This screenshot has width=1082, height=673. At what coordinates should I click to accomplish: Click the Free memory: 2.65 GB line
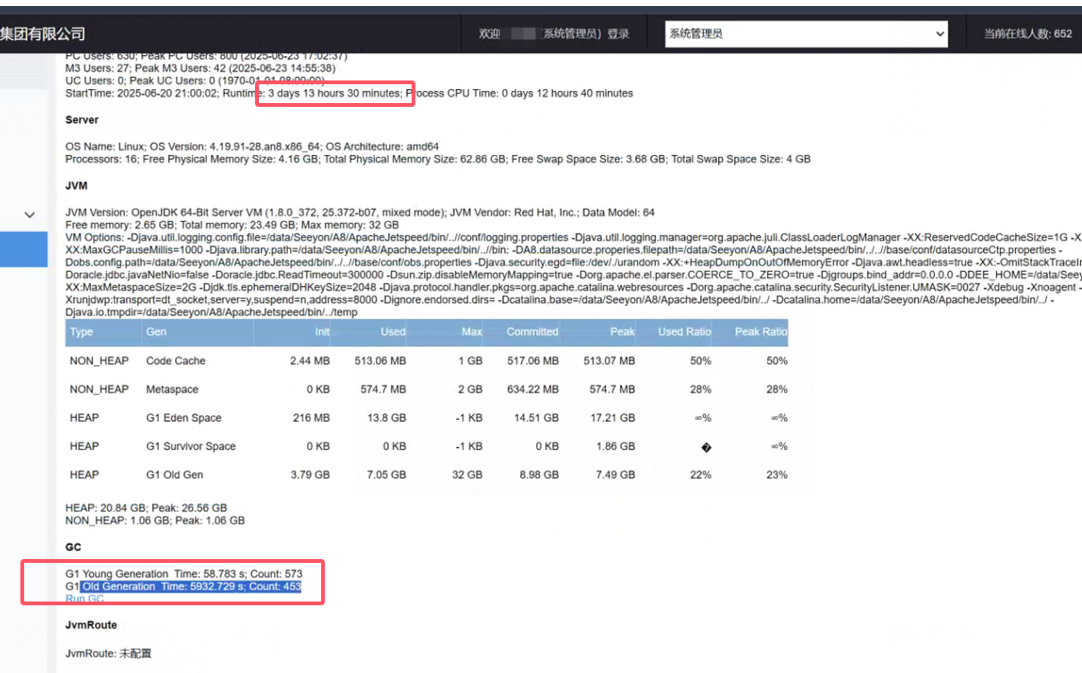pos(232,225)
